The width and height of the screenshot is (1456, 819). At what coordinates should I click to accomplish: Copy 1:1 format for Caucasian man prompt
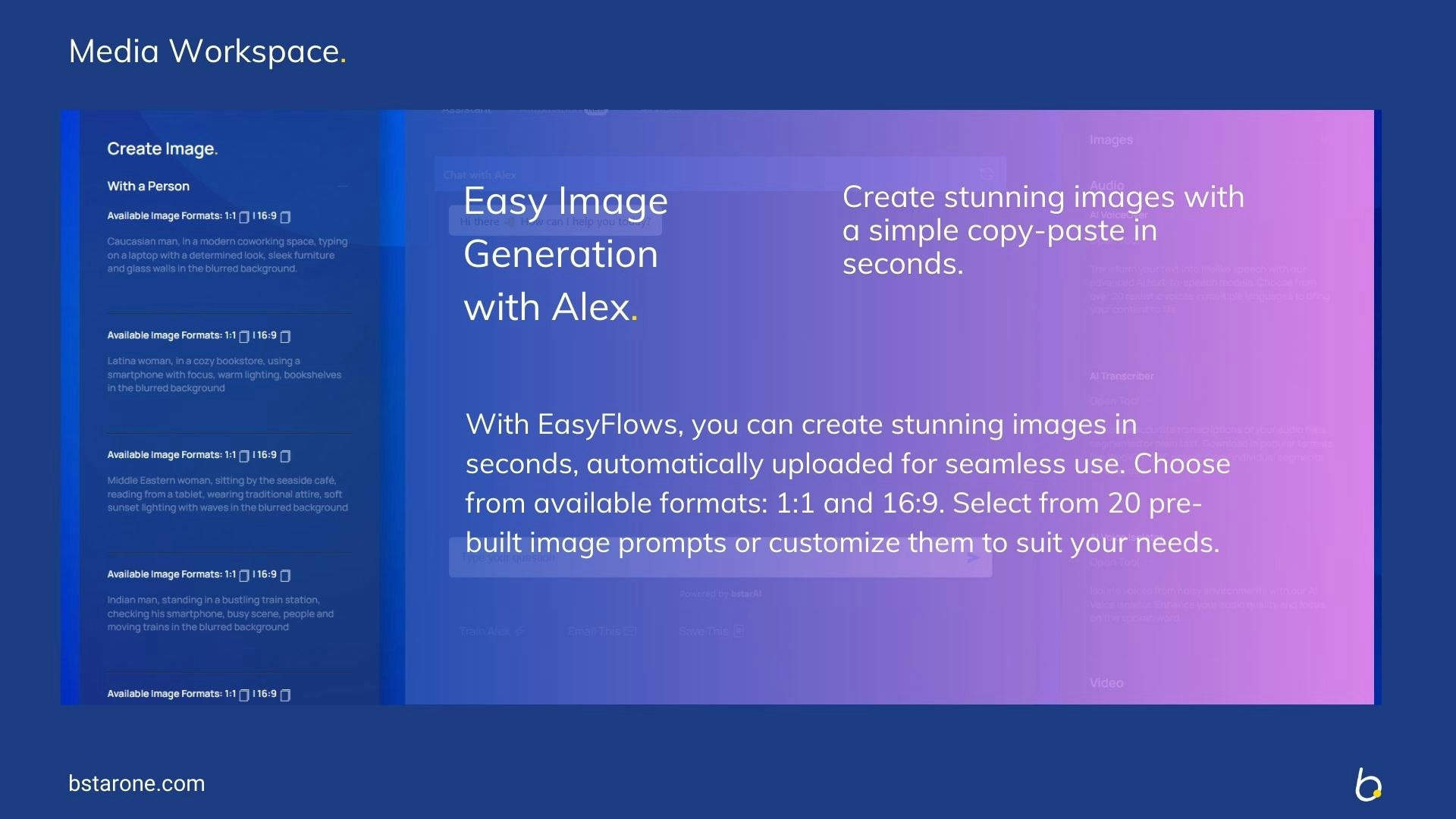[244, 217]
